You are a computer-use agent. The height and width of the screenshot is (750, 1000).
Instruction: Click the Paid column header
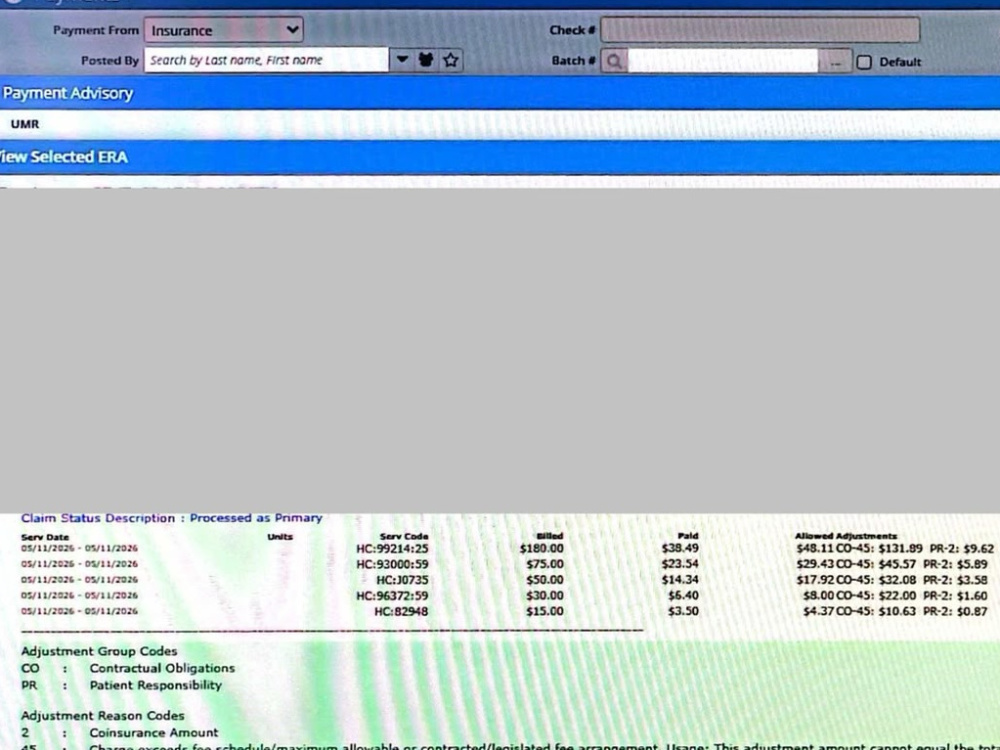tap(688, 536)
